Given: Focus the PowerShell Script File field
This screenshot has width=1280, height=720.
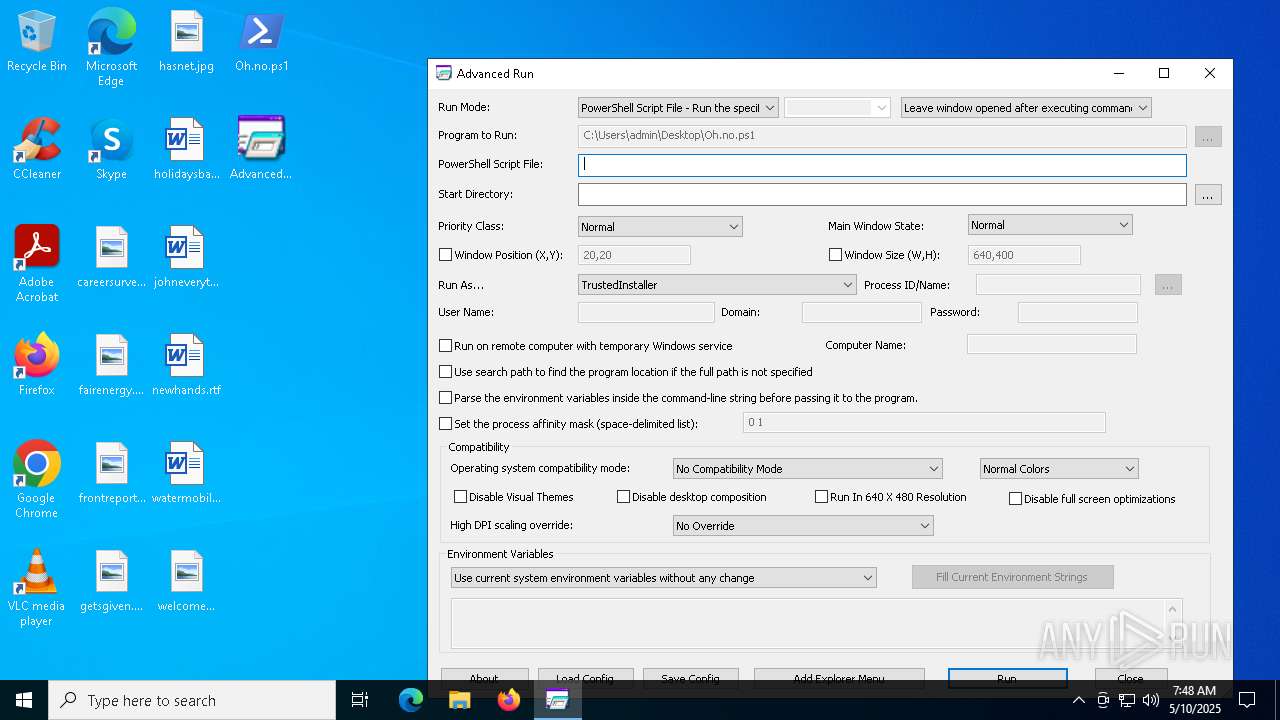Looking at the screenshot, I should coord(882,165).
